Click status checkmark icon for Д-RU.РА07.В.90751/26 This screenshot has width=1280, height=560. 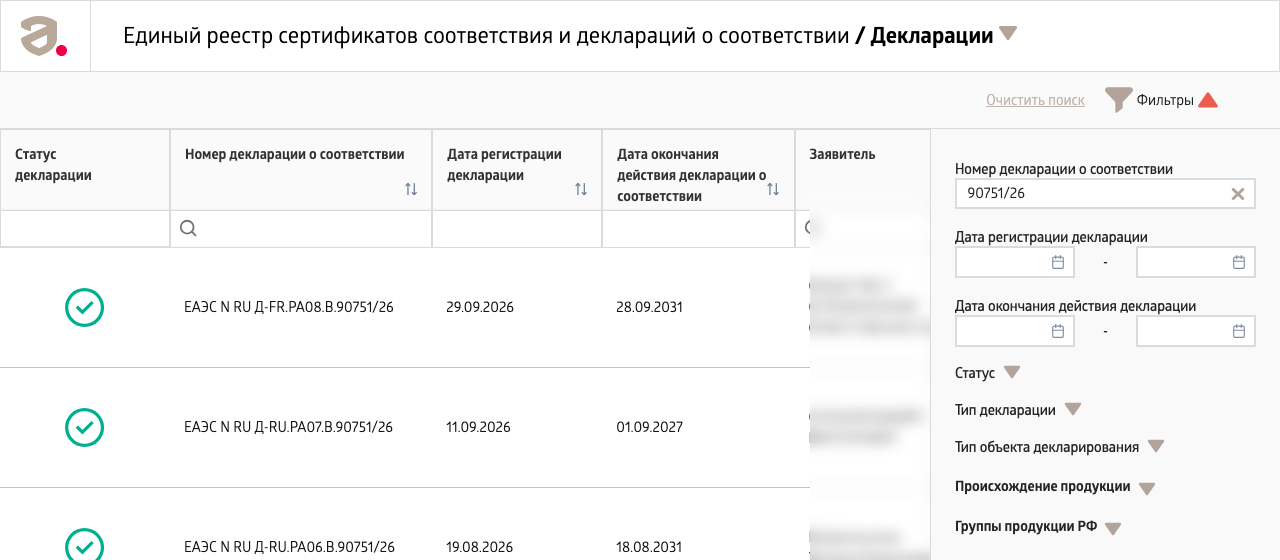(85, 427)
